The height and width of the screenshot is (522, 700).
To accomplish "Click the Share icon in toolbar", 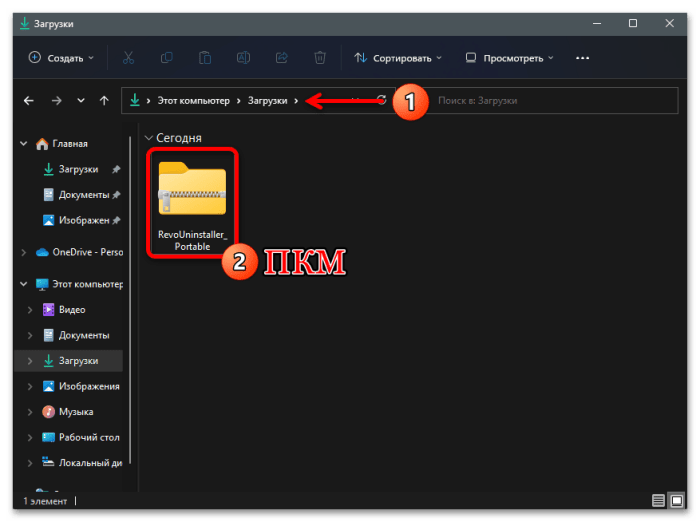I will pyautogui.click(x=282, y=58).
